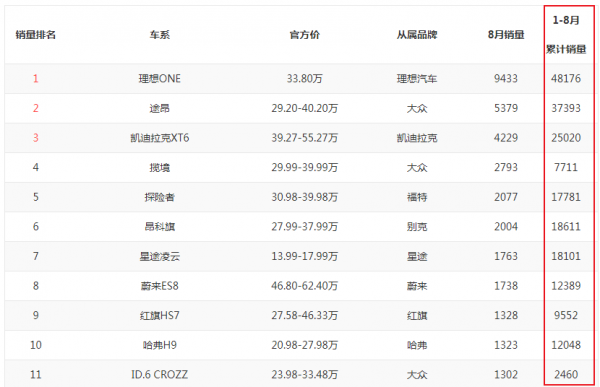Select the 星途凌云 car series cell
The width and height of the screenshot is (600, 387).
click(160, 256)
